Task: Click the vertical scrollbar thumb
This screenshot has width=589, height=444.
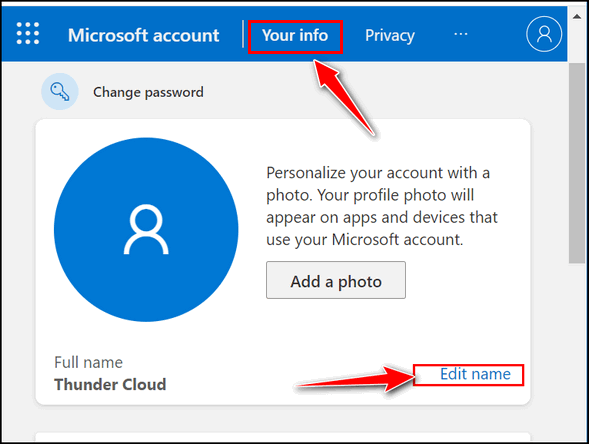Action: (x=577, y=163)
